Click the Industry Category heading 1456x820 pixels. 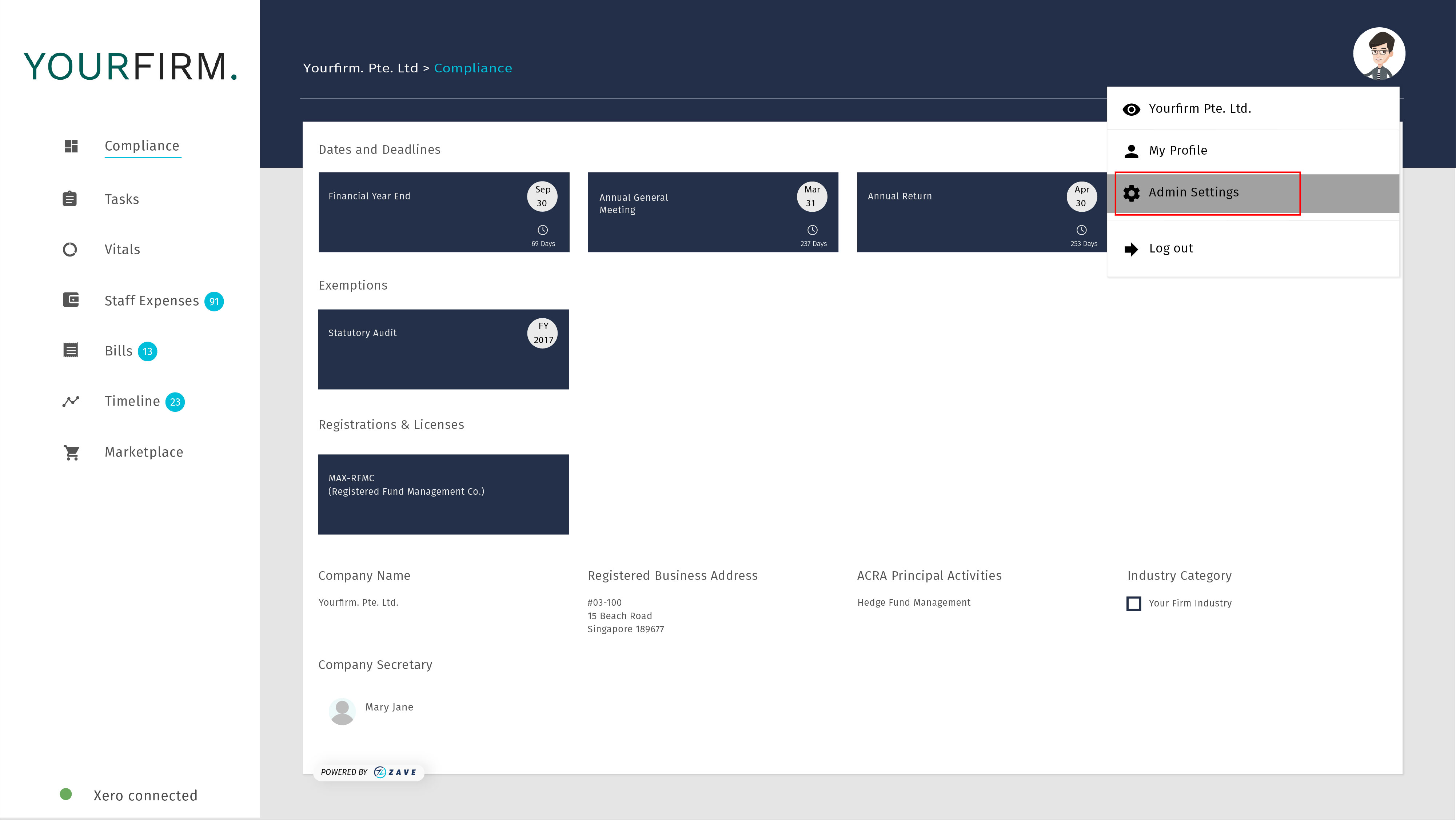(x=1179, y=576)
